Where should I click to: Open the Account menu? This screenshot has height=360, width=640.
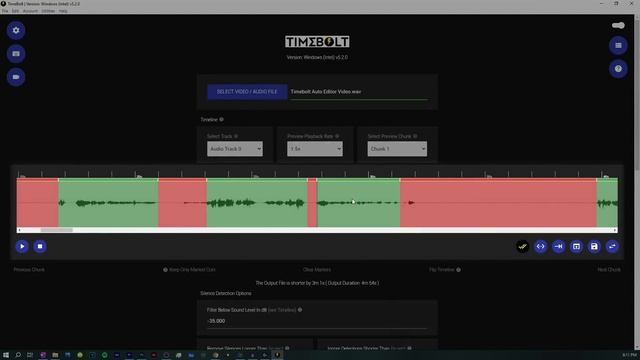30,11
